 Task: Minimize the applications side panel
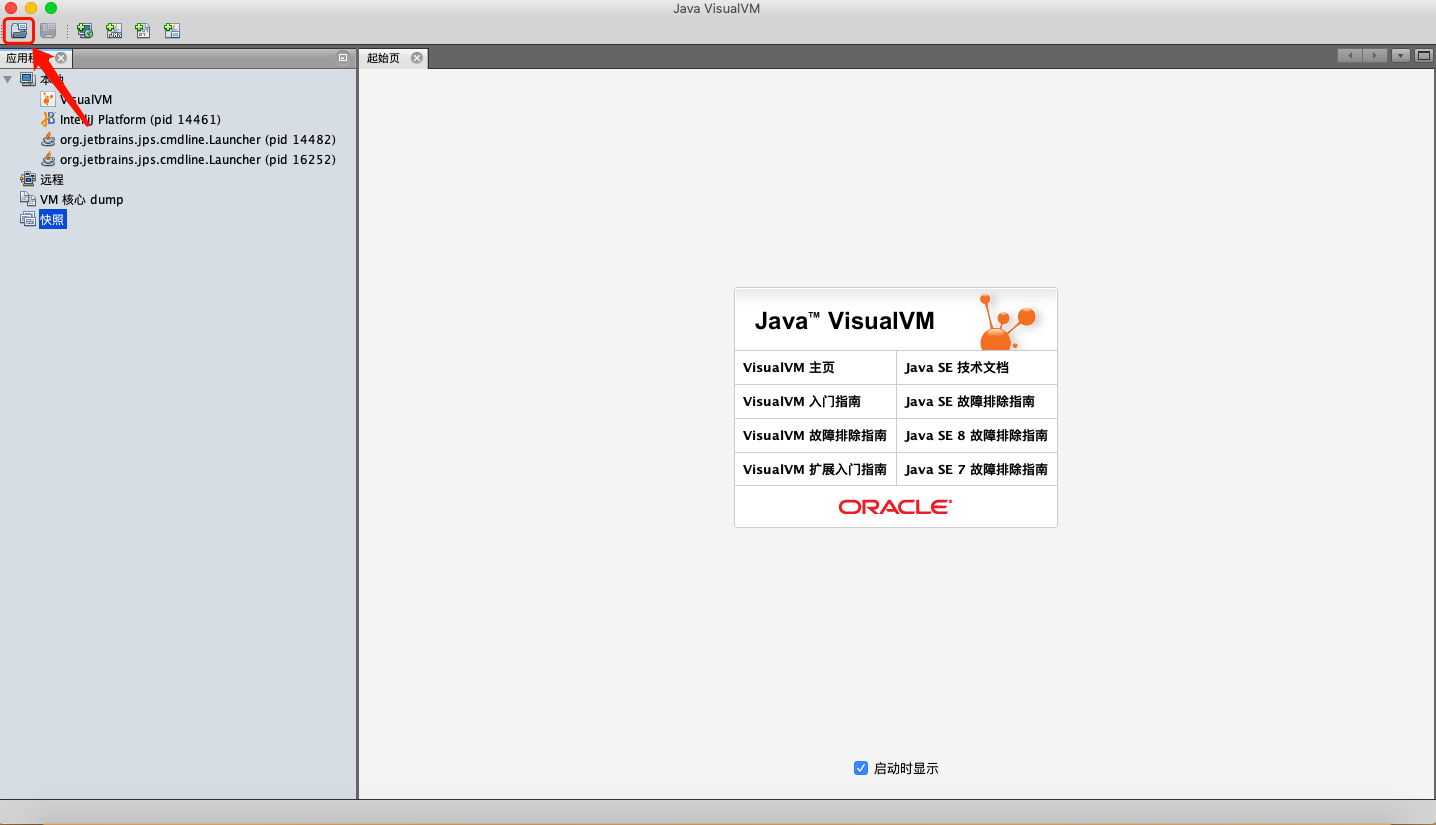(343, 58)
